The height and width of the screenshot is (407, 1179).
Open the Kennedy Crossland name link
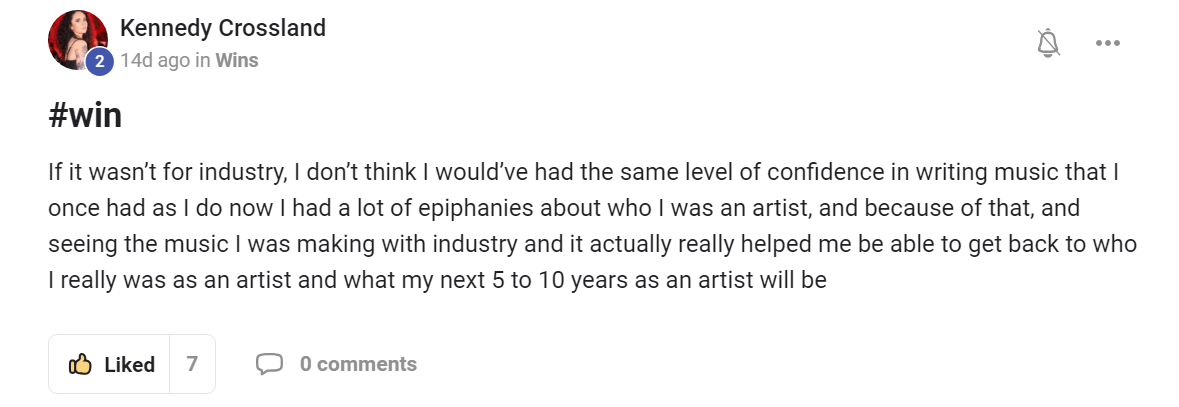[222, 28]
